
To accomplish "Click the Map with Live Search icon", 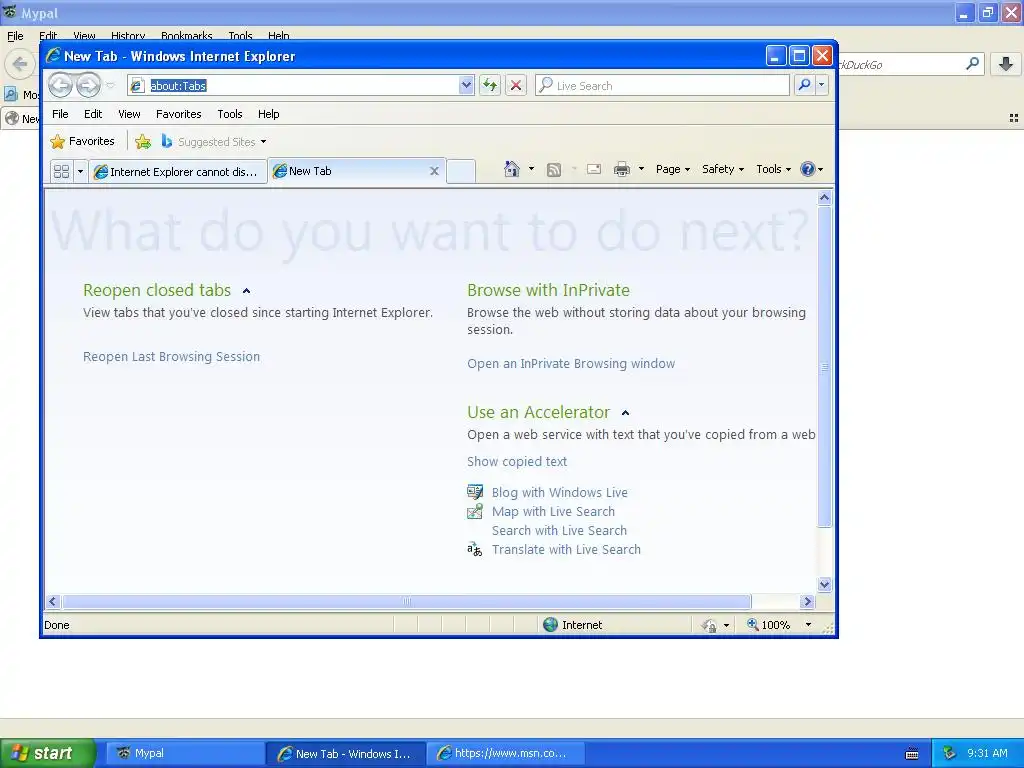I will (475, 511).
